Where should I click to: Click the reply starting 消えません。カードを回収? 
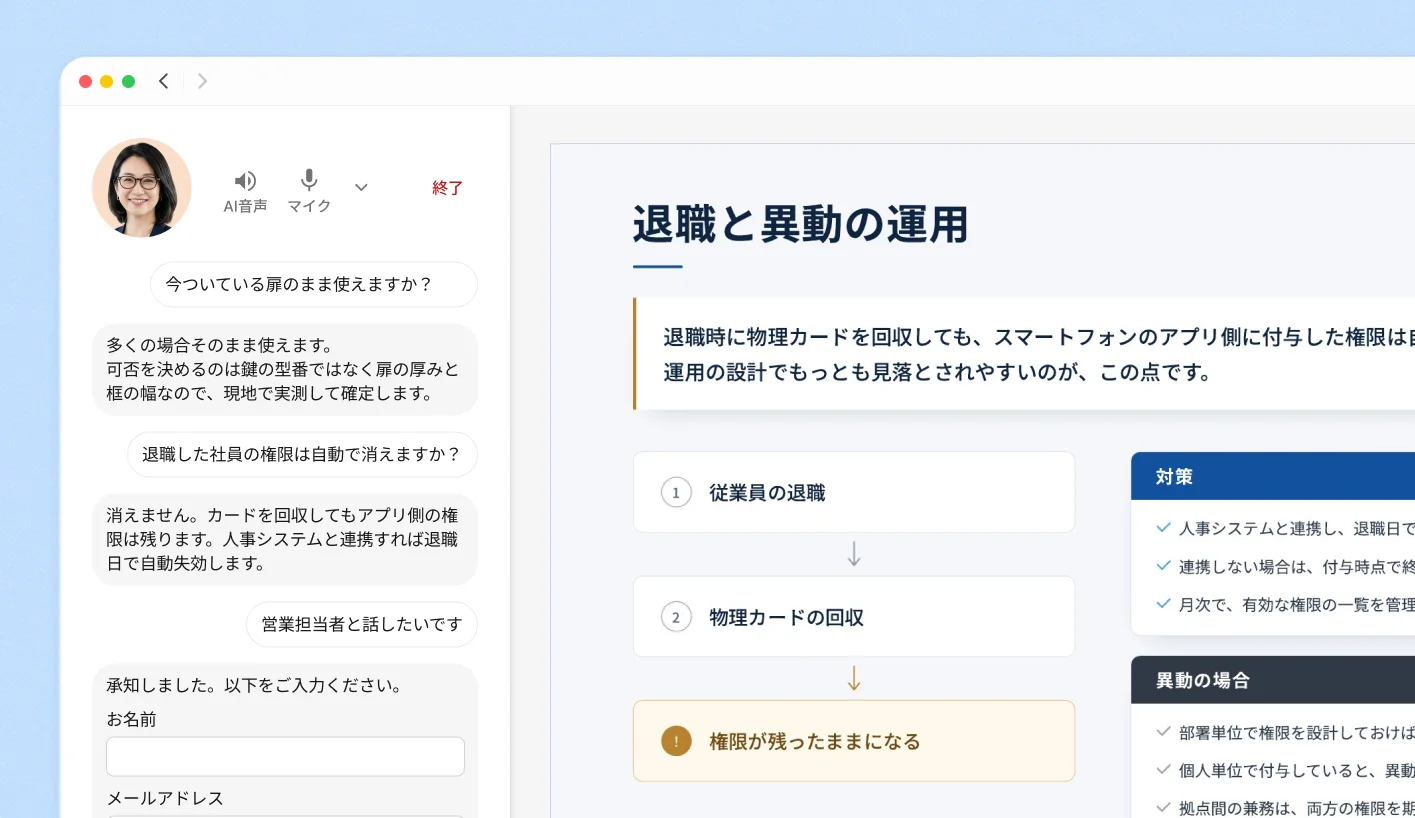285,539
